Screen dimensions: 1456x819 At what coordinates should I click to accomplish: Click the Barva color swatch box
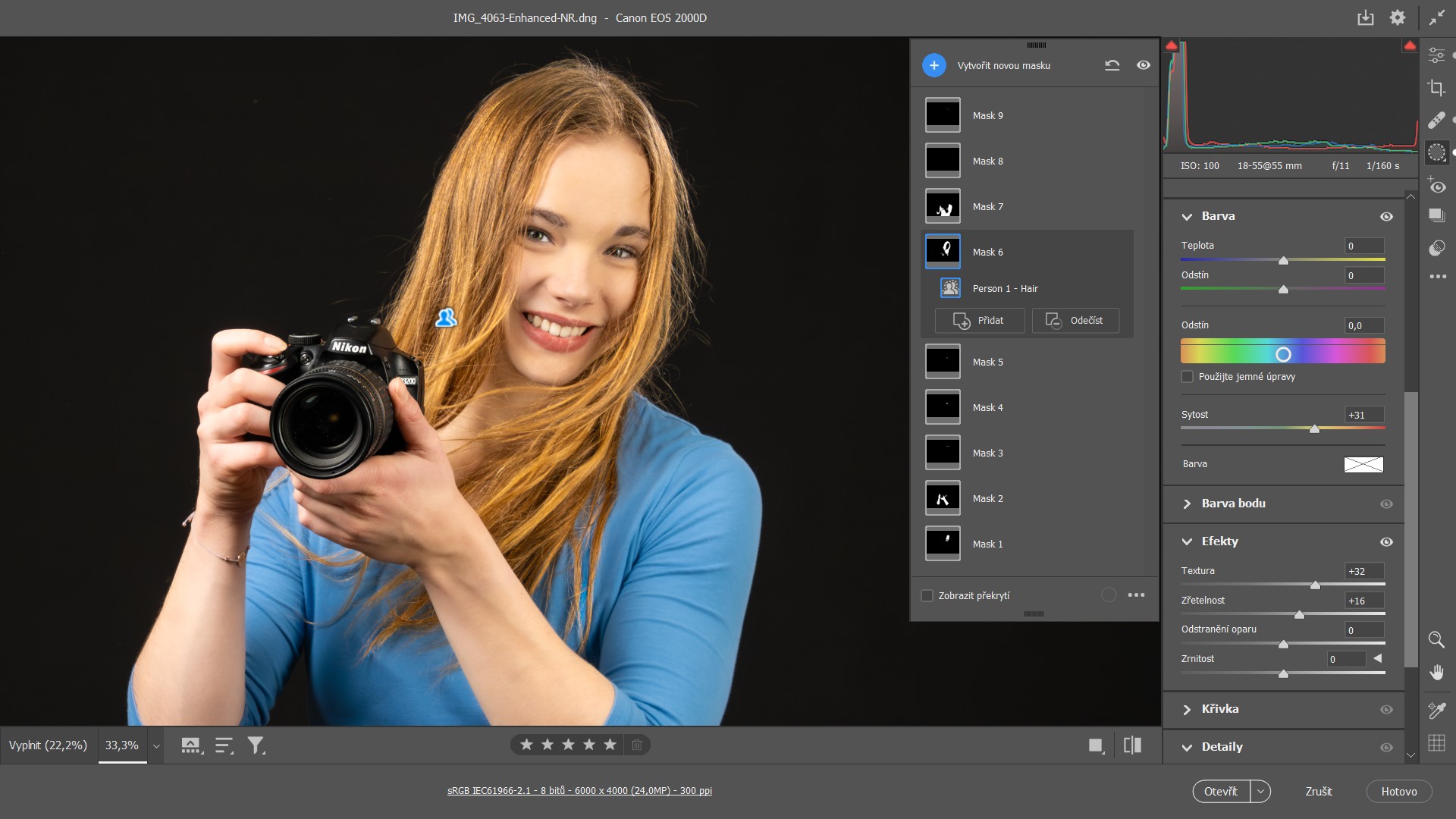(1363, 465)
